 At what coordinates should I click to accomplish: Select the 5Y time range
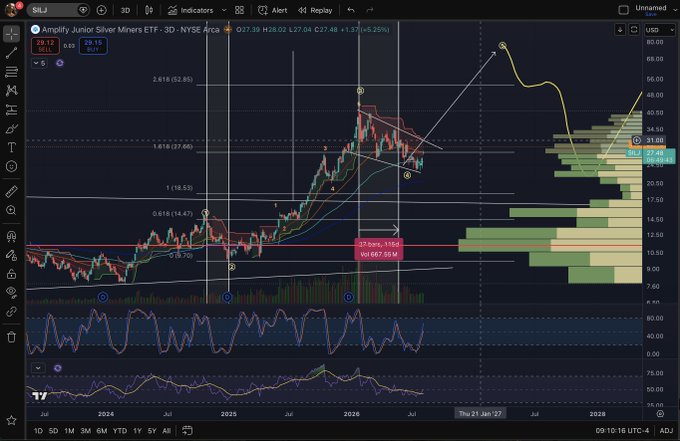[x=152, y=431]
